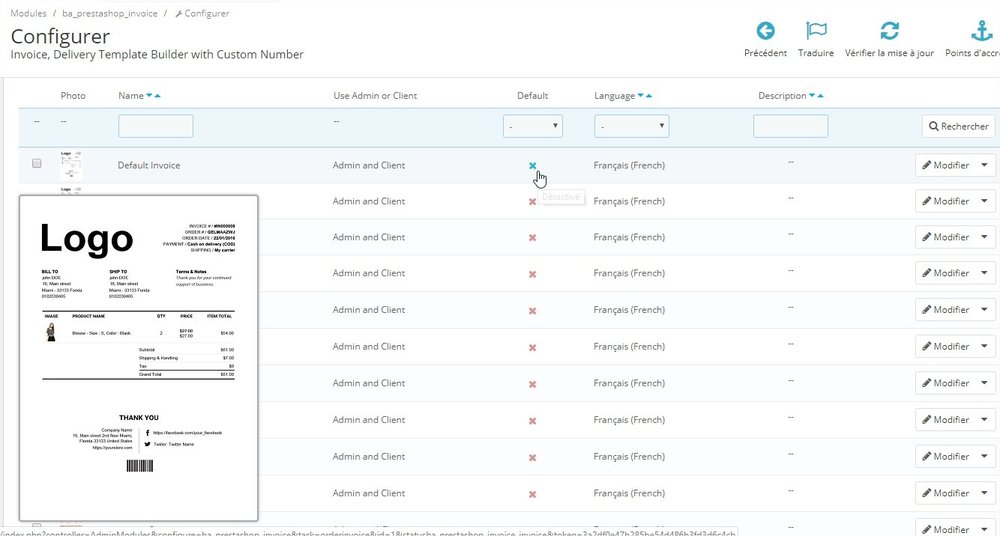The width and height of the screenshot is (1000, 536).
Task: Open the Language column filter dropdown
Action: [x=631, y=126]
